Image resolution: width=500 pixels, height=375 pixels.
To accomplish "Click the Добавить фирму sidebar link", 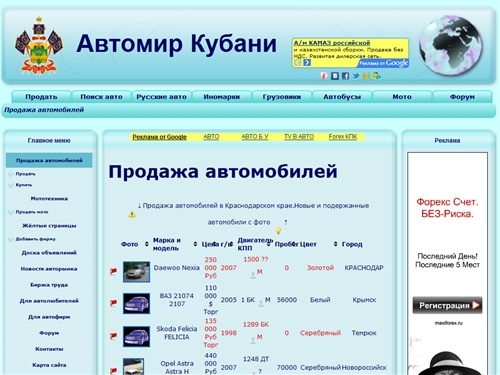I will pos(35,239).
